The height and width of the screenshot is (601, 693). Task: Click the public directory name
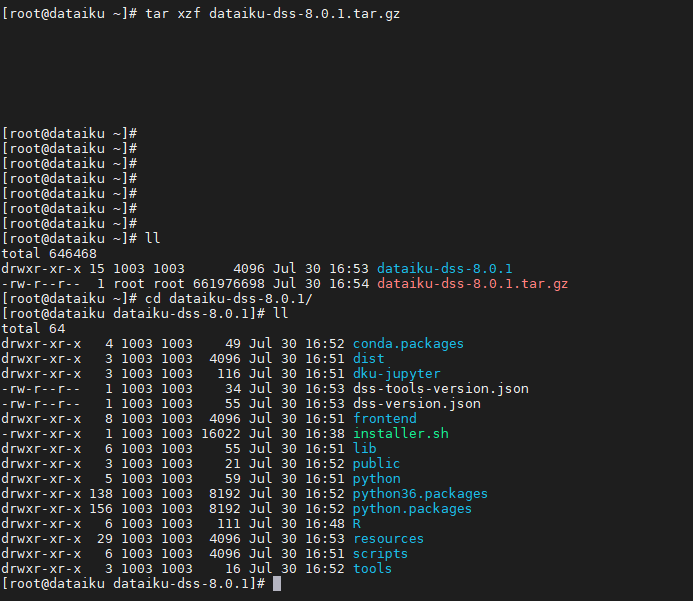click(x=377, y=464)
